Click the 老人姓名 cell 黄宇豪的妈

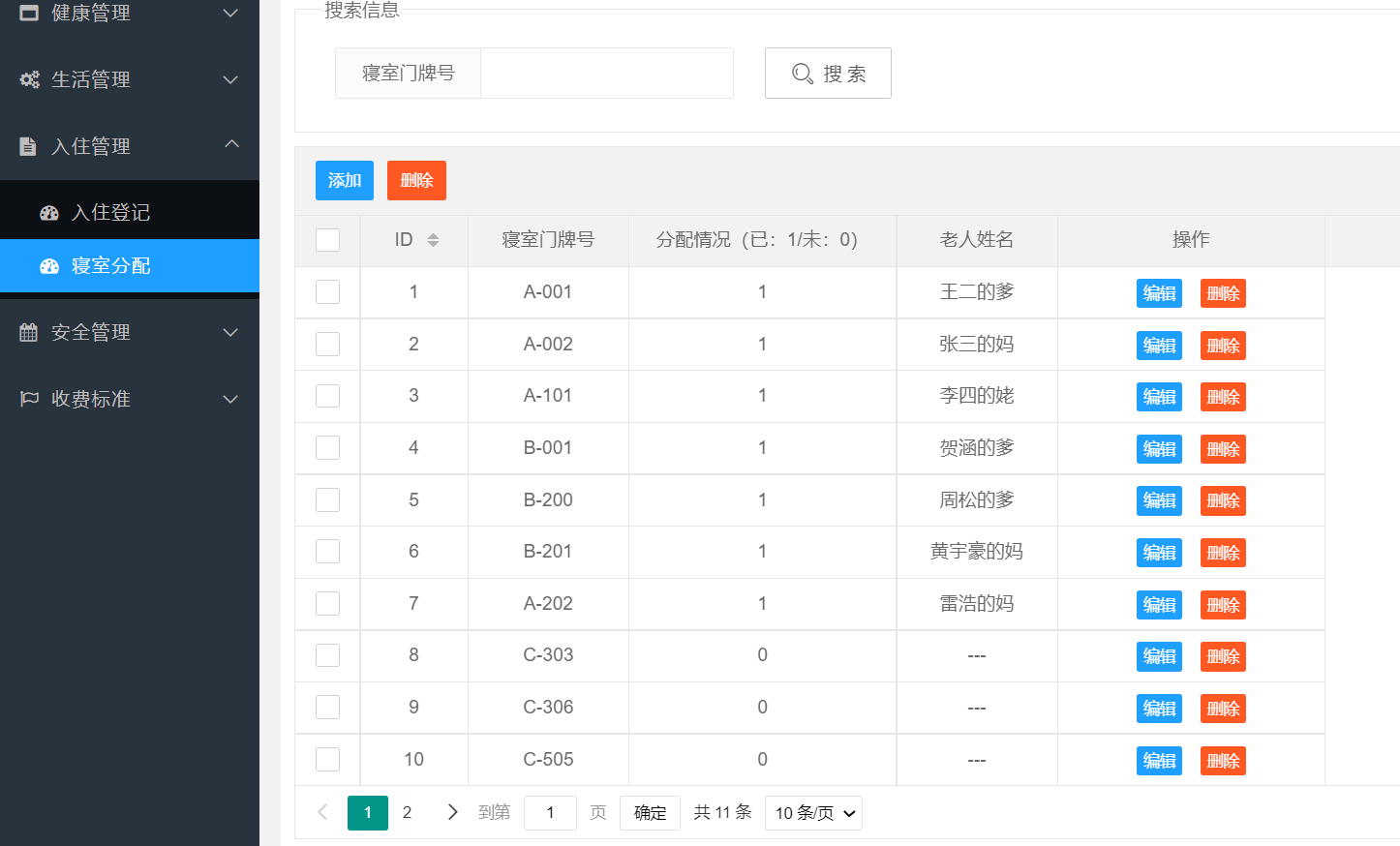pyautogui.click(x=977, y=552)
